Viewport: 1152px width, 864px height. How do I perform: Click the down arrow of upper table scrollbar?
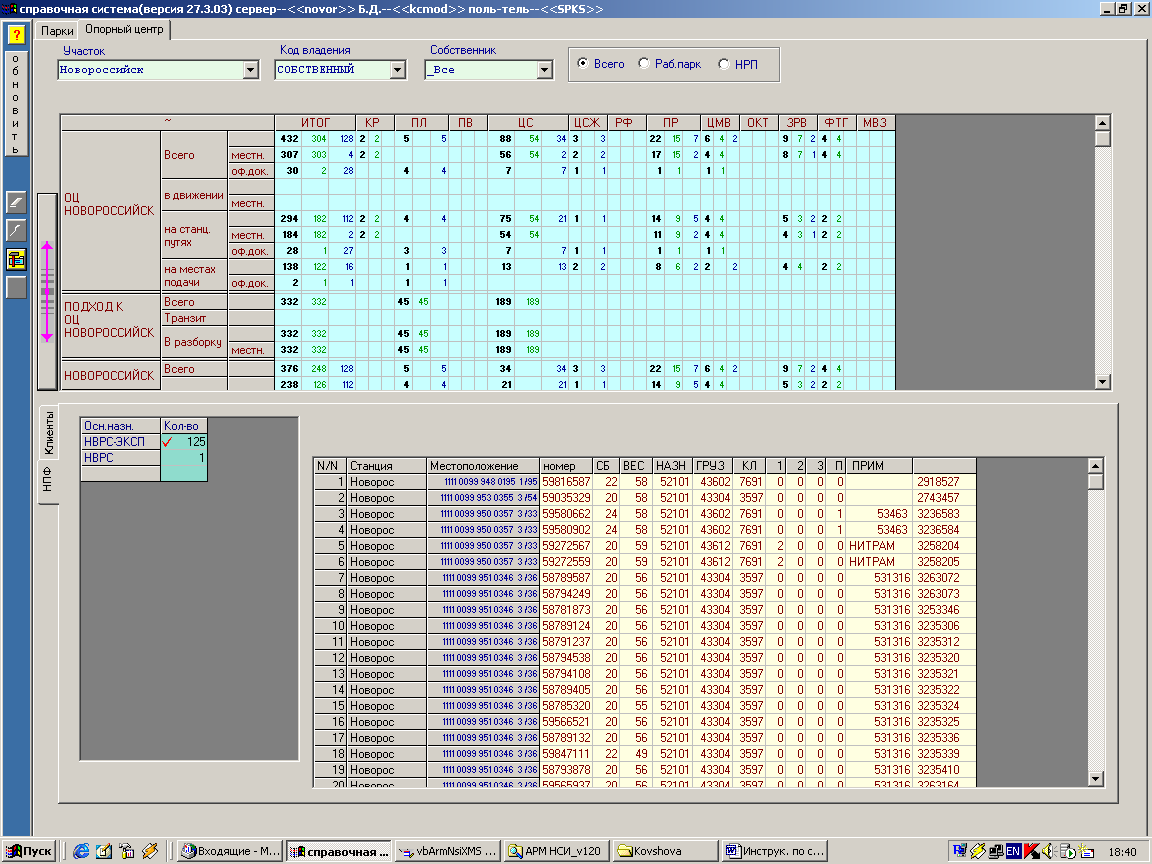pos(1102,381)
